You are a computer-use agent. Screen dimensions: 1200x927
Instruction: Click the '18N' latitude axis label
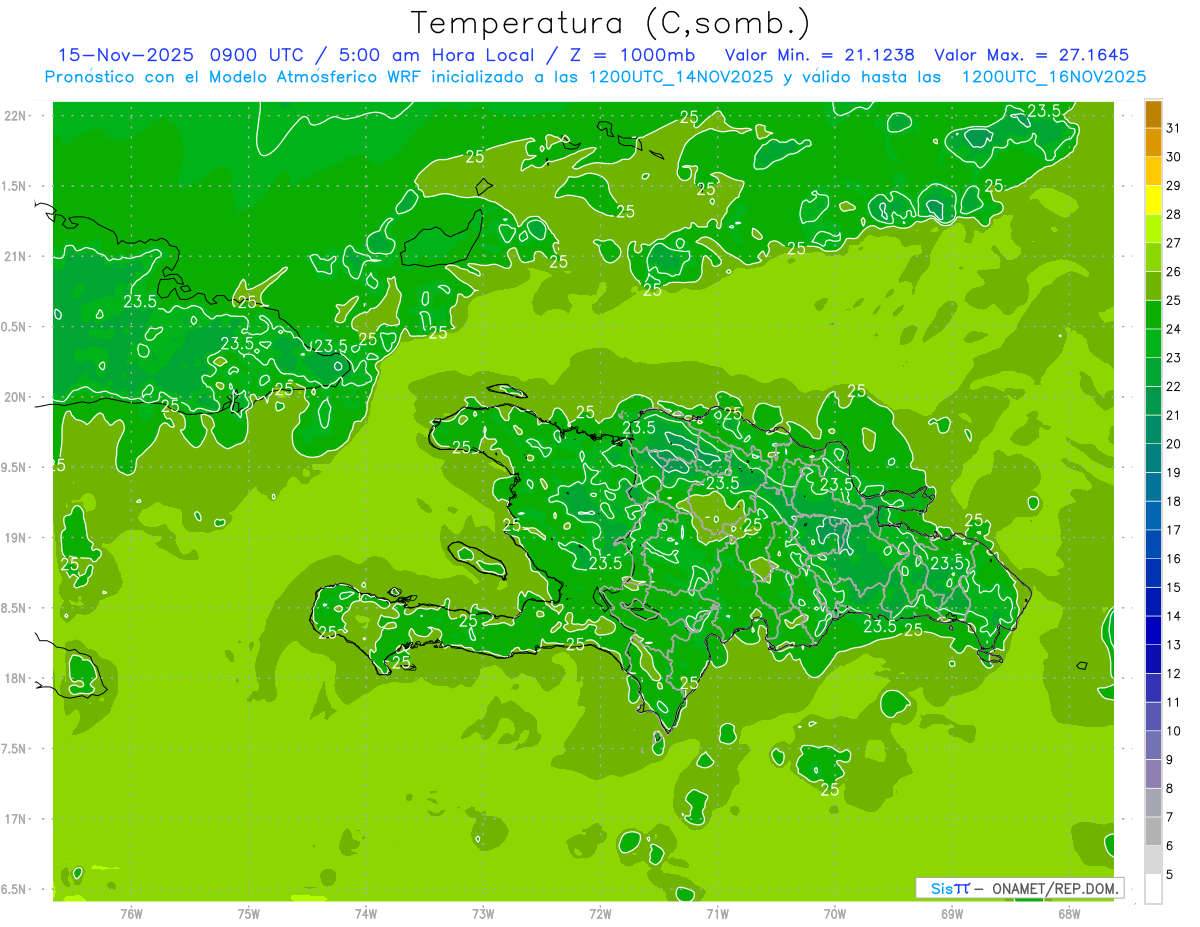click(17, 678)
